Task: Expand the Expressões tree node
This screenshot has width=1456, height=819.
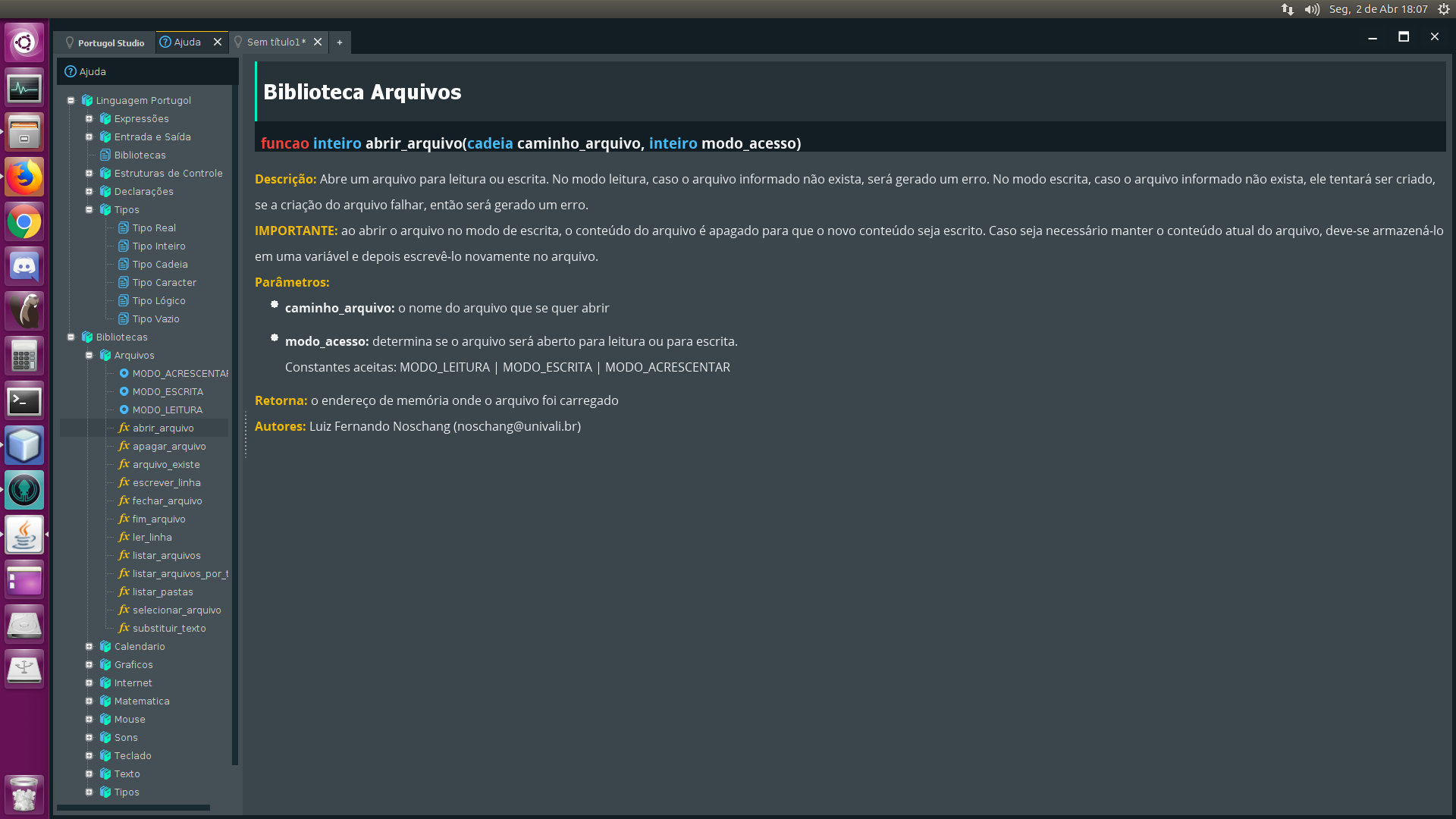Action: coord(89,118)
